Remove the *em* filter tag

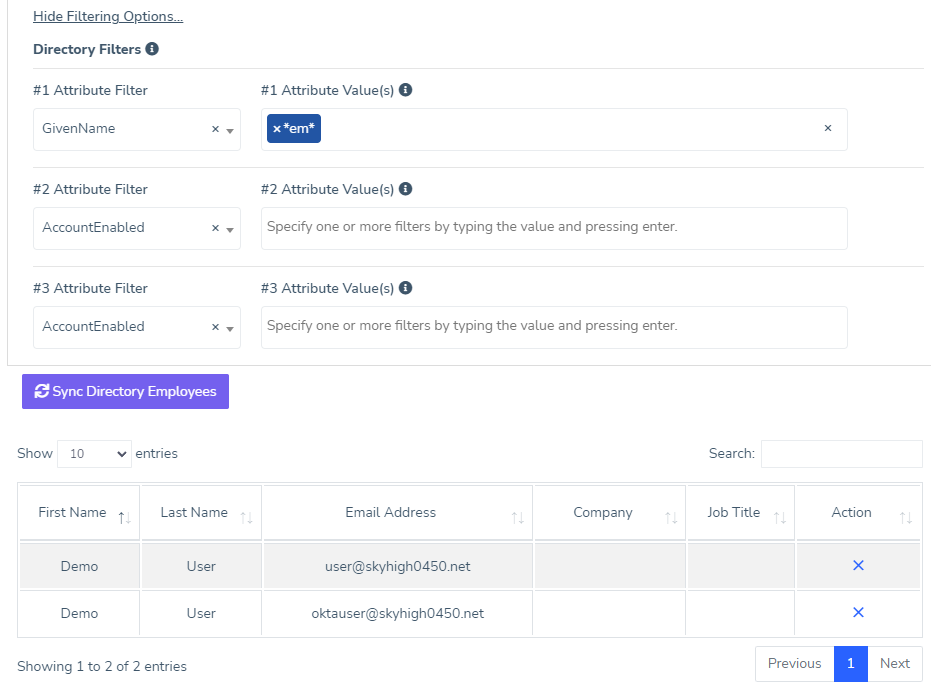coord(277,129)
